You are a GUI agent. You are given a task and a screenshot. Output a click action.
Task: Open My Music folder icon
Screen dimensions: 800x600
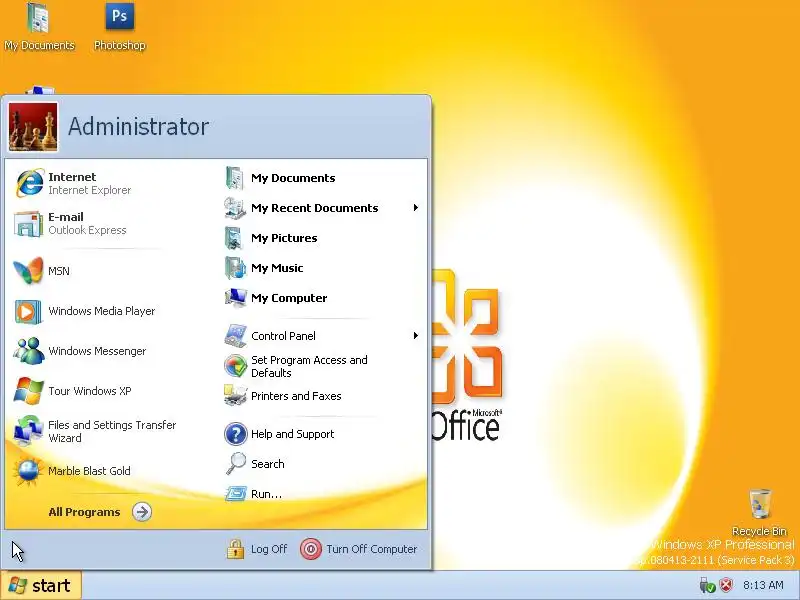[x=235, y=268]
